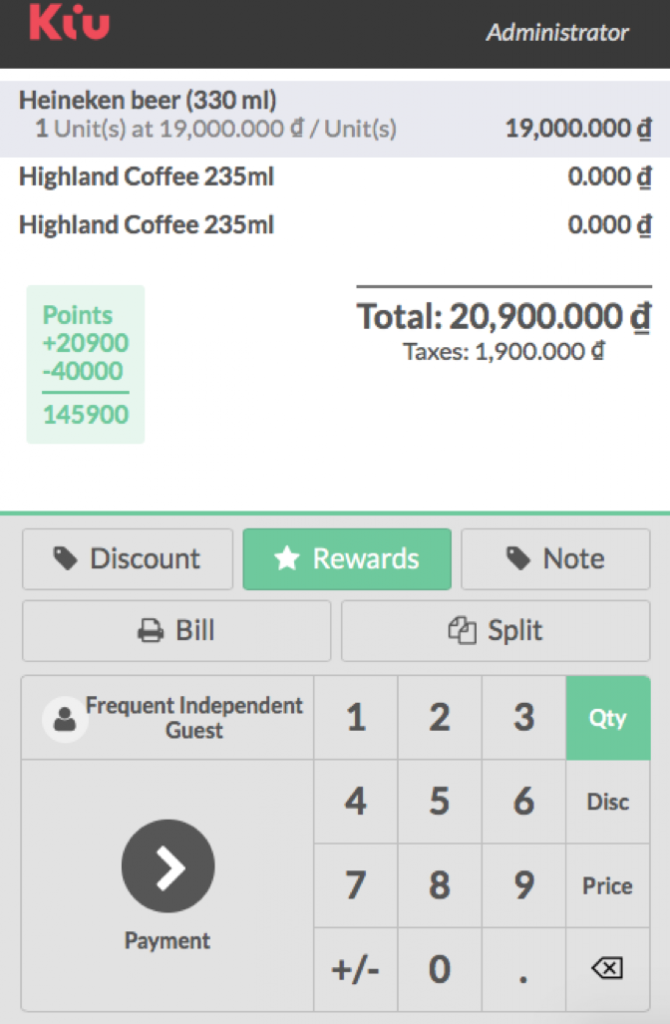This screenshot has height=1024, width=670.
Task: Activate Qty keypad mode
Action: [x=608, y=718]
